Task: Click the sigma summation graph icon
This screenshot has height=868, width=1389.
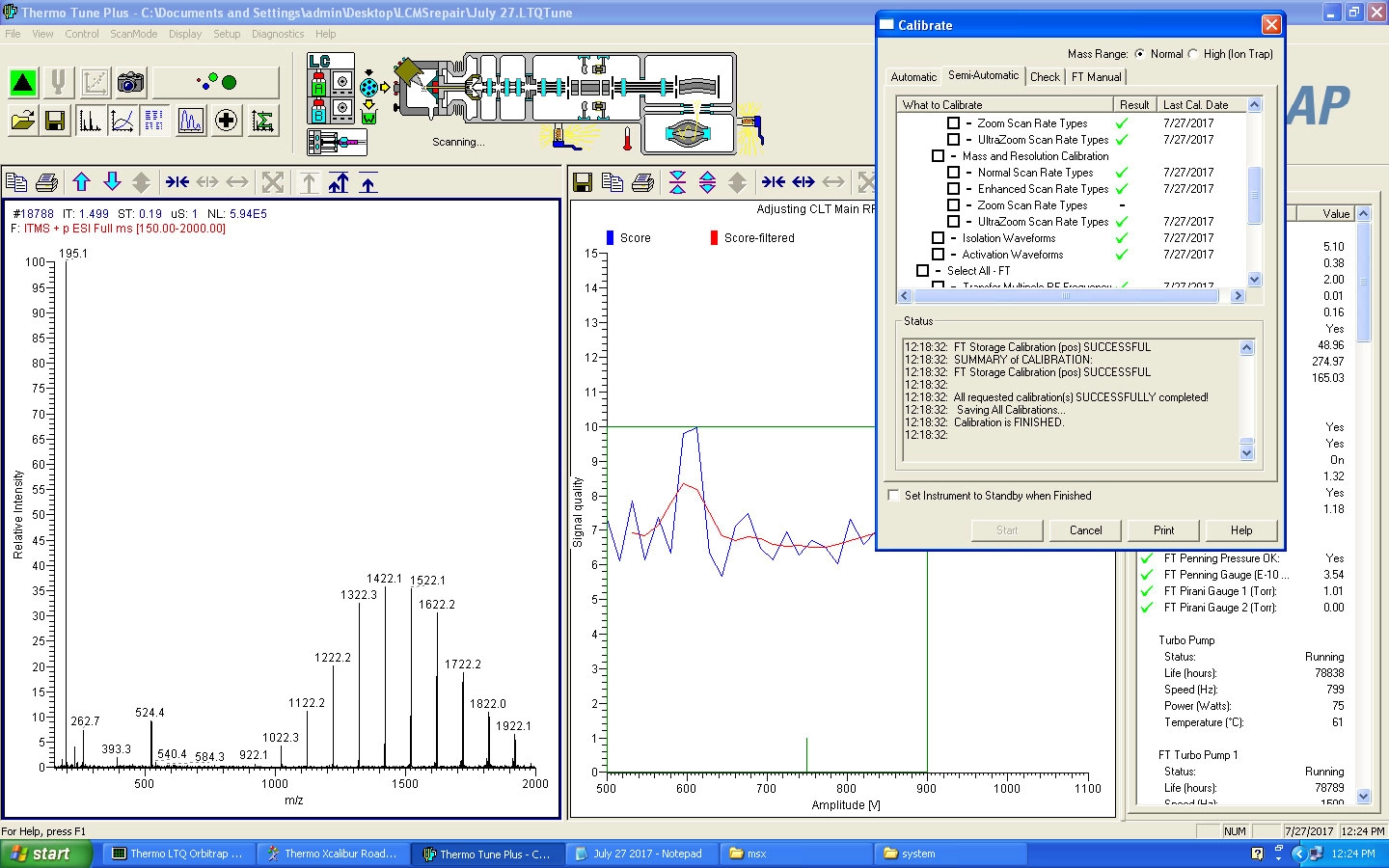Action: [262, 121]
